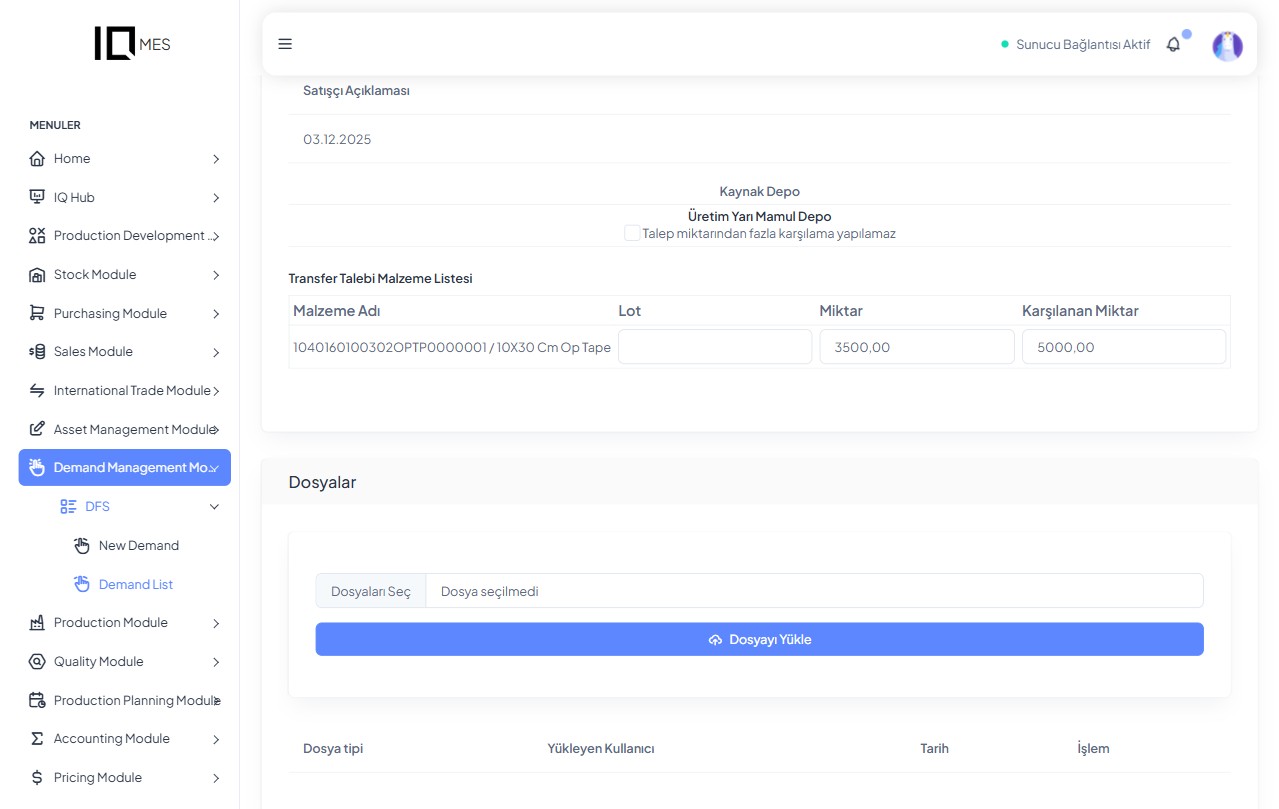Open the user profile avatar
This screenshot has width=1279, height=809.
point(1227,46)
